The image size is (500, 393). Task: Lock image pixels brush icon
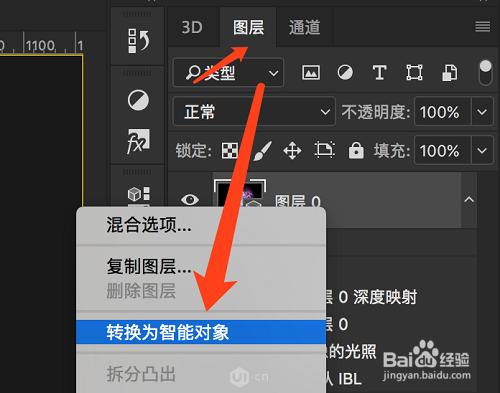point(262,151)
